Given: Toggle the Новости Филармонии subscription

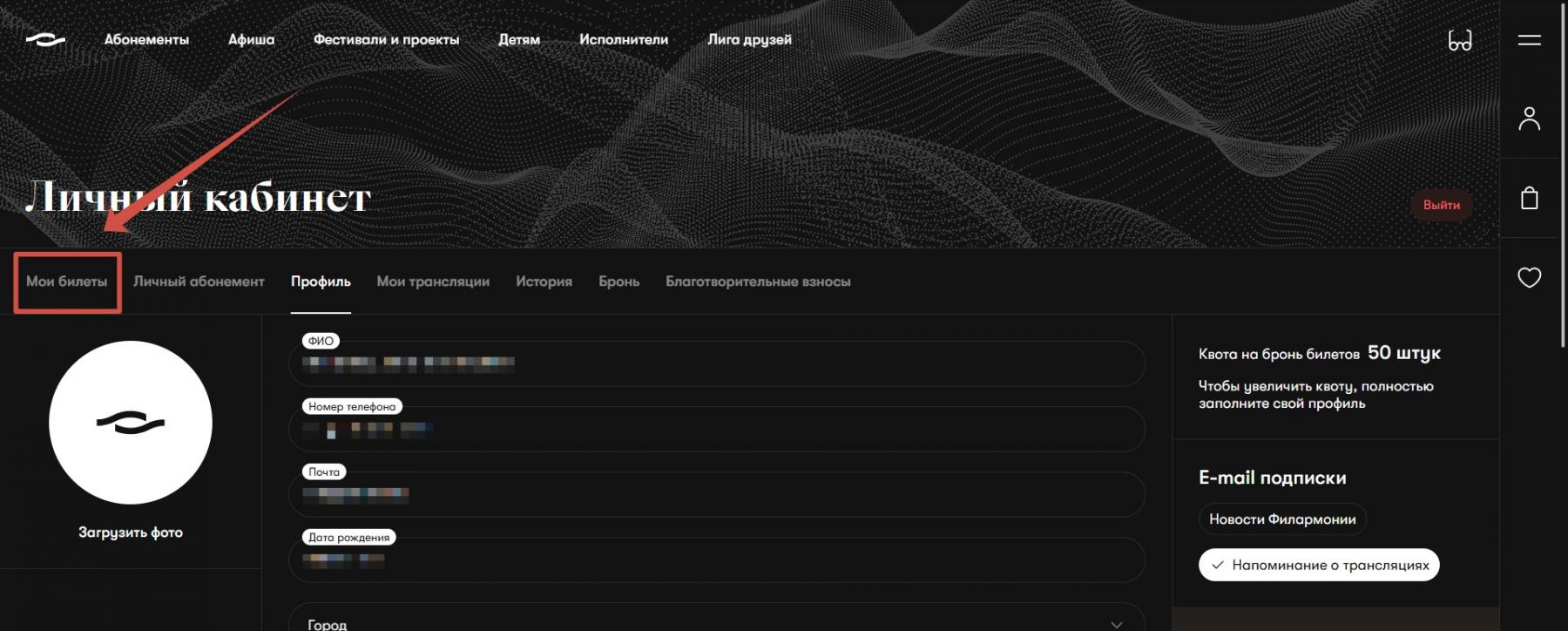Looking at the screenshot, I should pyautogui.click(x=1281, y=519).
